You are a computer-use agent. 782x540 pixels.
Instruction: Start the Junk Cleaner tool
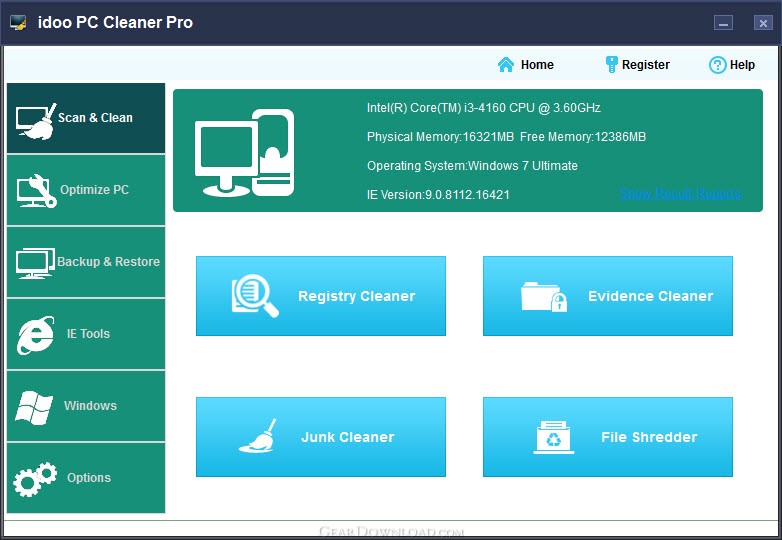coord(321,437)
